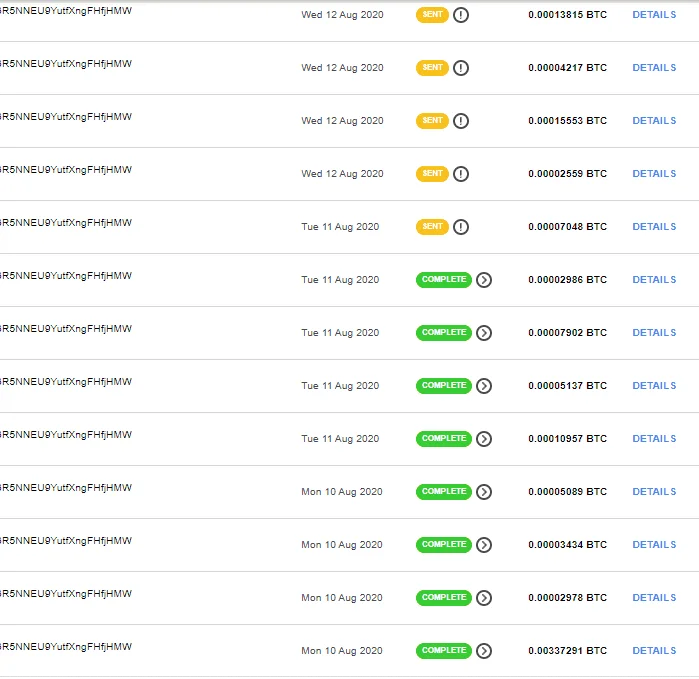This screenshot has width=699, height=679.
Task: Click wallet address on 0.00007048 BTC row
Action: pos(66,223)
